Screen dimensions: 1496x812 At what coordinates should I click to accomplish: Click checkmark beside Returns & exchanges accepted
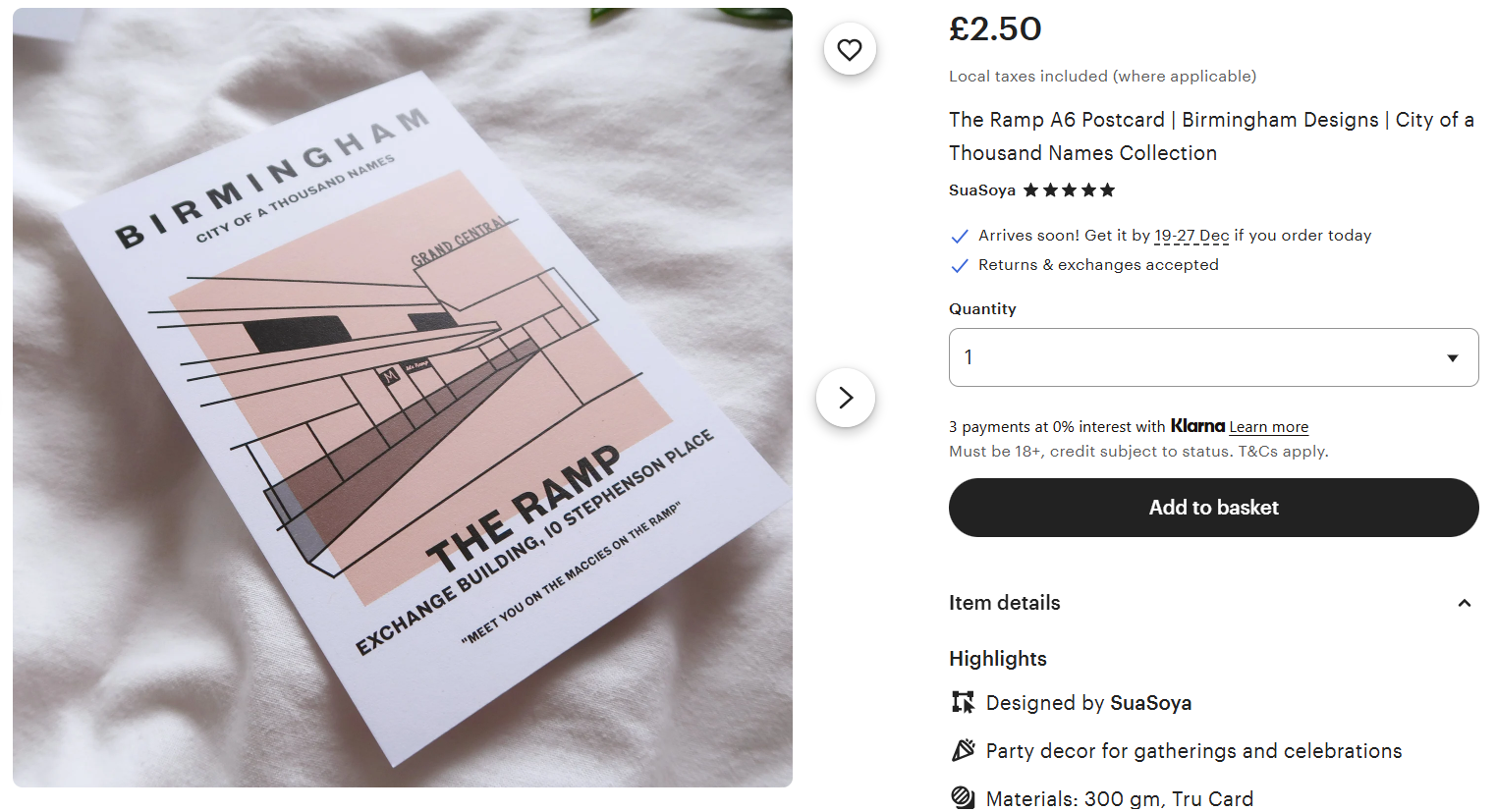click(x=960, y=265)
